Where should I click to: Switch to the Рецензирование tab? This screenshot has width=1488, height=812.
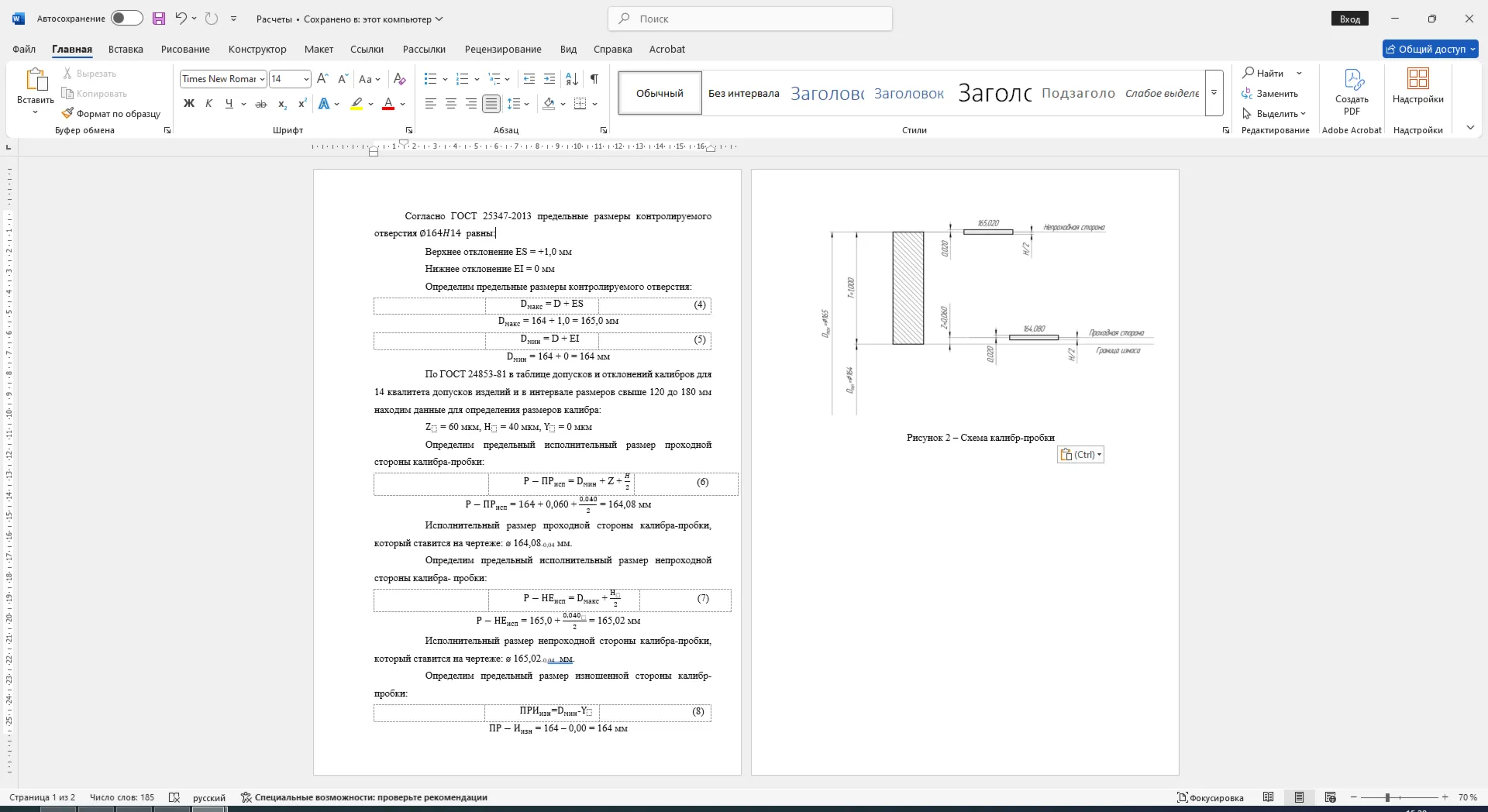[503, 49]
